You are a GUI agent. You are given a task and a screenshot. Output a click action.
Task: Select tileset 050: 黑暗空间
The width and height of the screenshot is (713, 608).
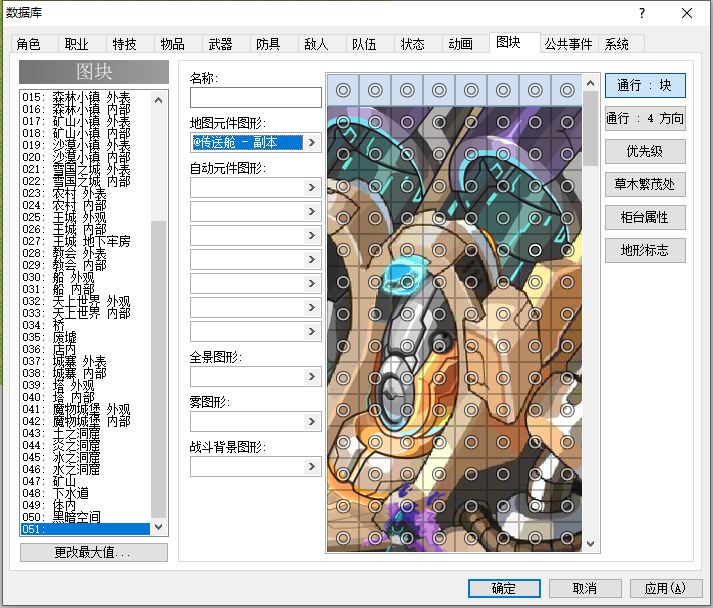[85, 517]
